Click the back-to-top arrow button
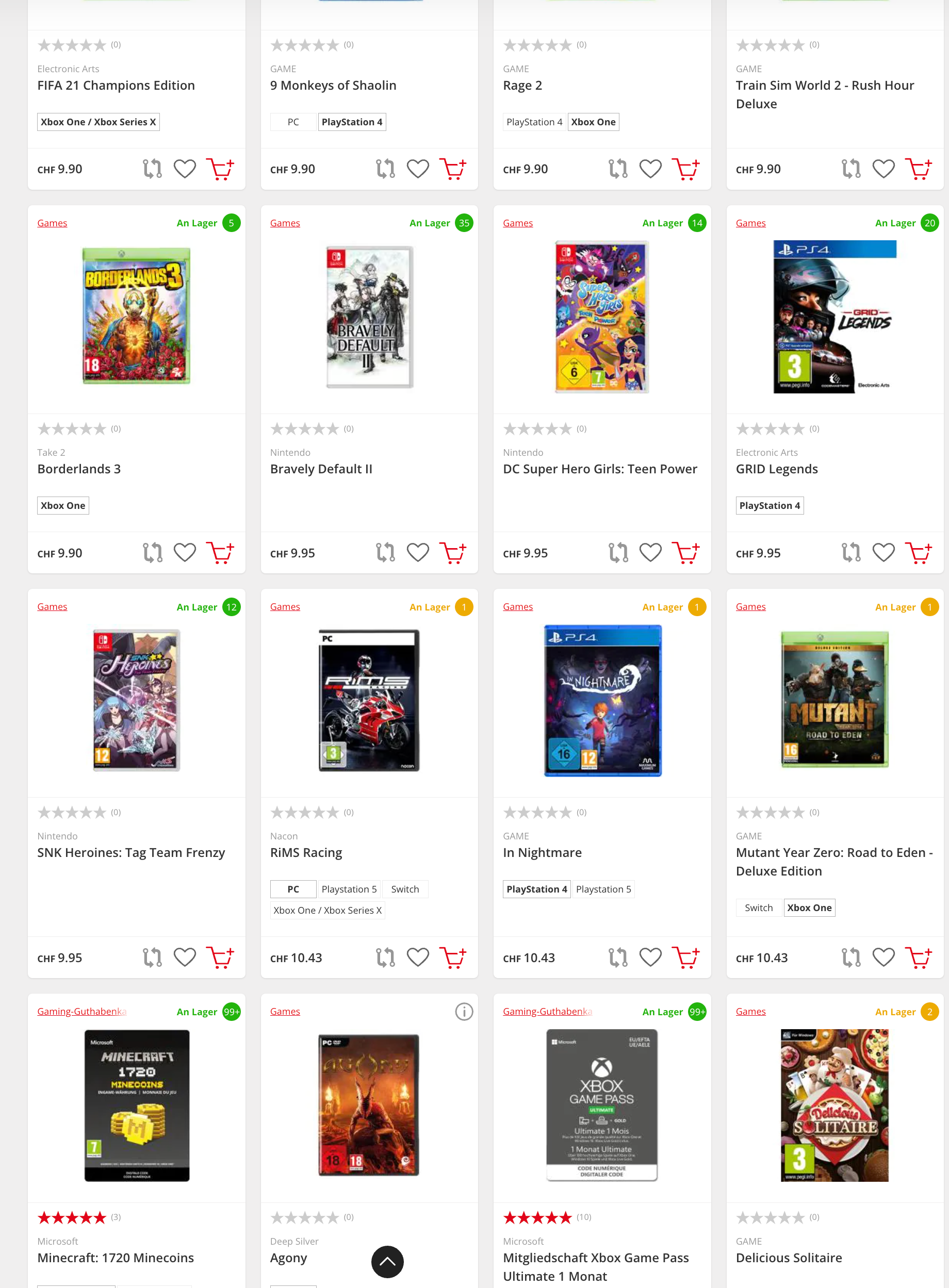Viewport: 949px width, 1288px height. 388,1262
